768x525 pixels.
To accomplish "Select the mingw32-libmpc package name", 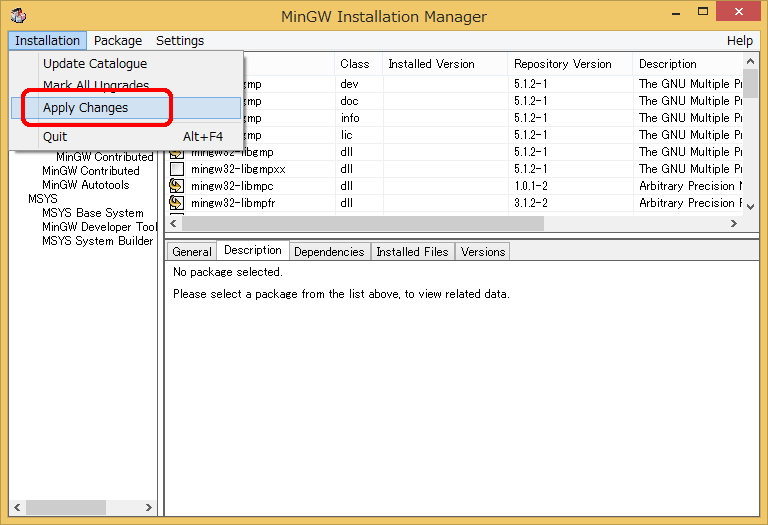I will (x=232, y=186).
